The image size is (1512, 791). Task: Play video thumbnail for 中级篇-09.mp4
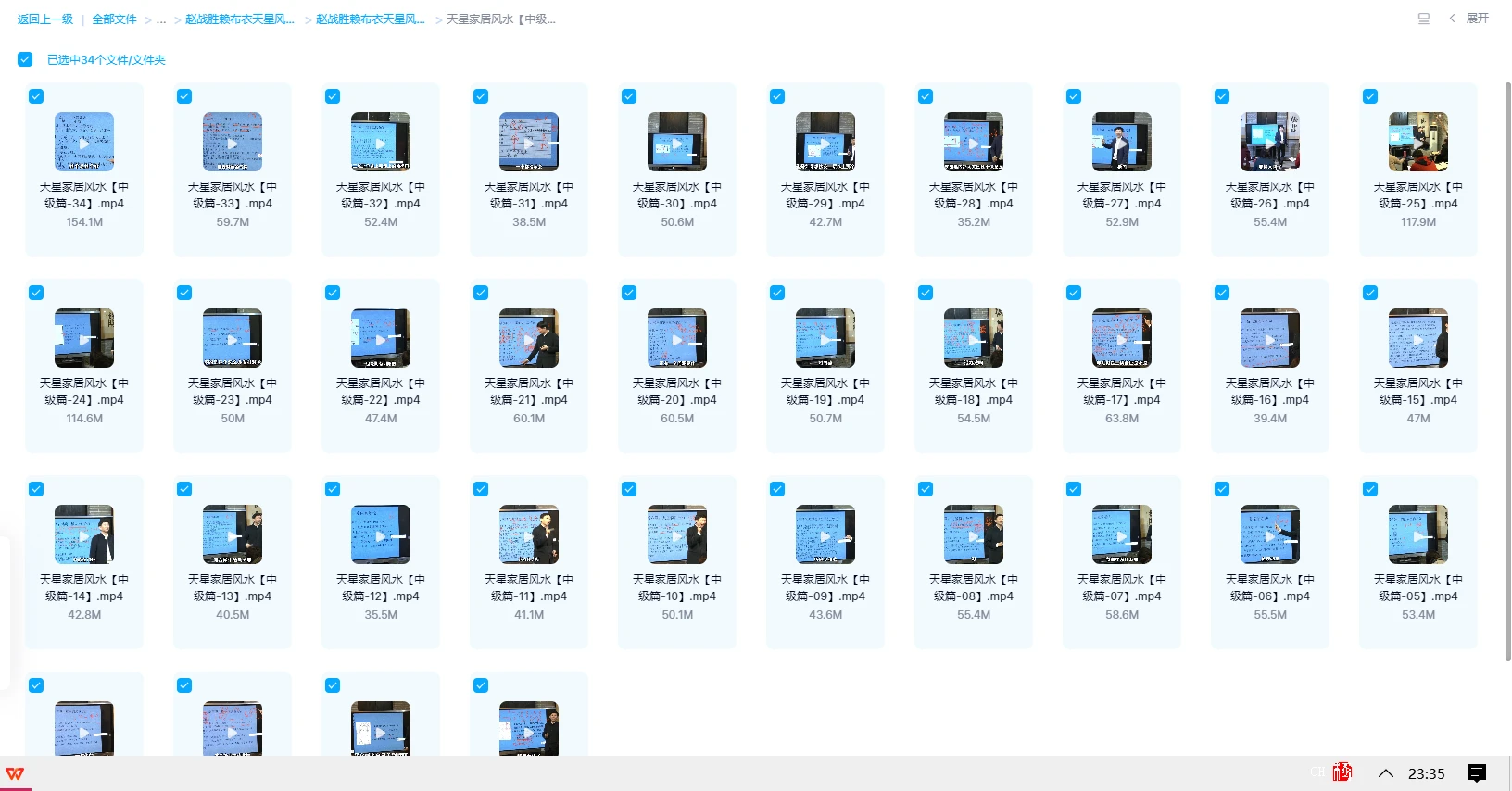[x=825, y=534]
